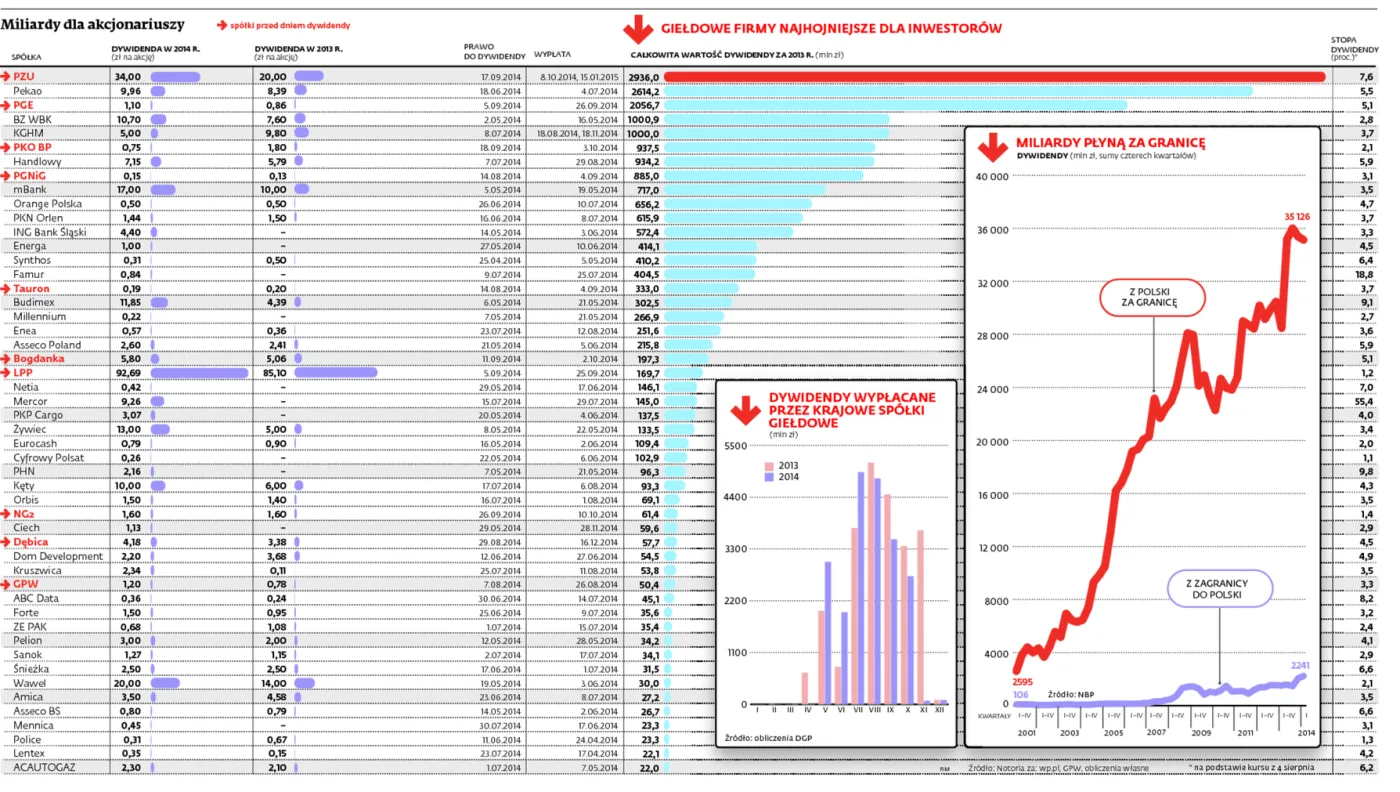Click the legend arrow 'spółki przed dniem dywidendy'
Image resolution: width=1400 pixels, height=792 pixels.
coord(222,25)
